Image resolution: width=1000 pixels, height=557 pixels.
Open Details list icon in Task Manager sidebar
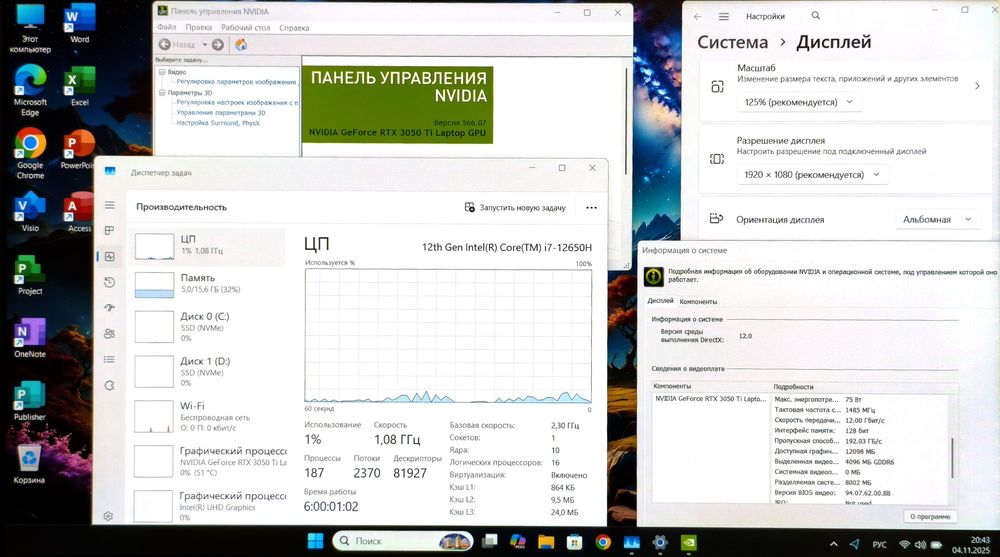(x=110, y=359)
